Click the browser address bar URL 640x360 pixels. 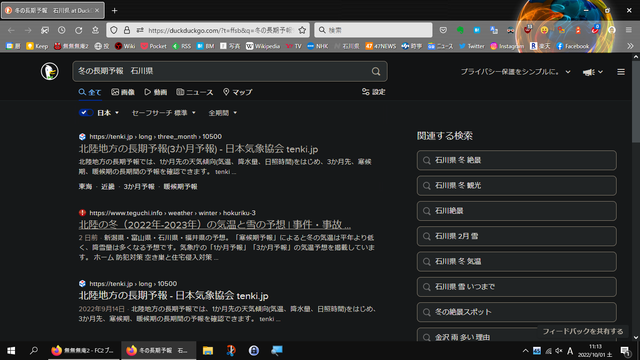point(220,30)
